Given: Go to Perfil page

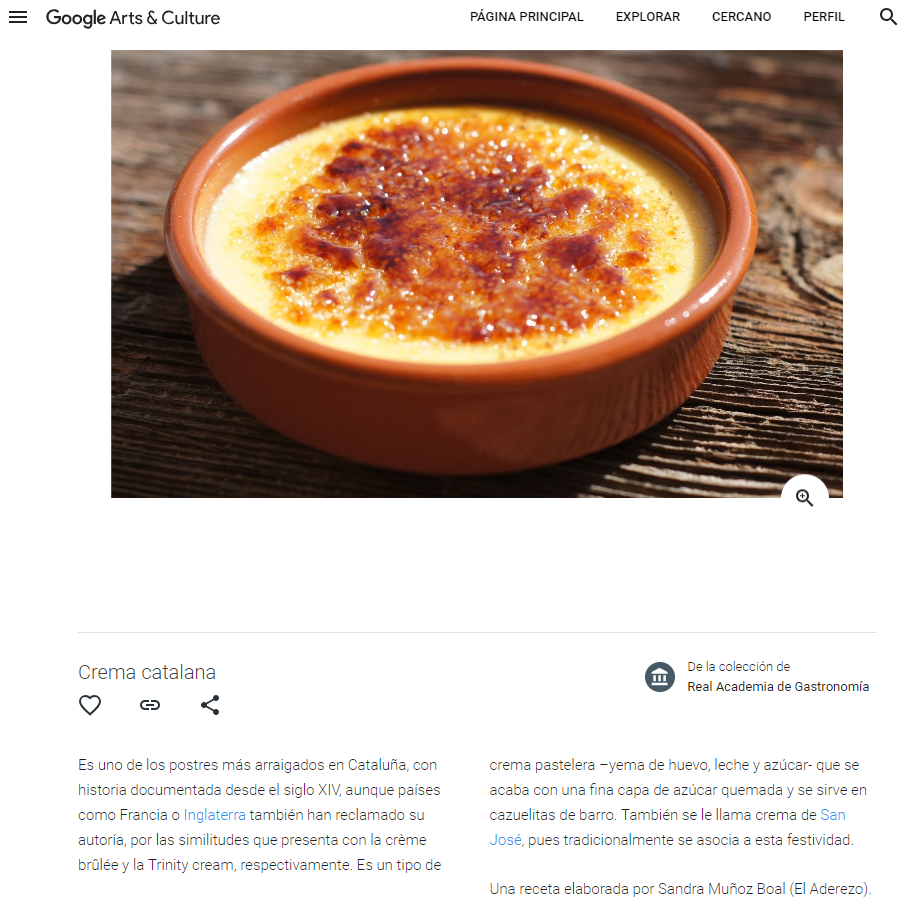Looking at the screenshot, I should tap(824, 17).
